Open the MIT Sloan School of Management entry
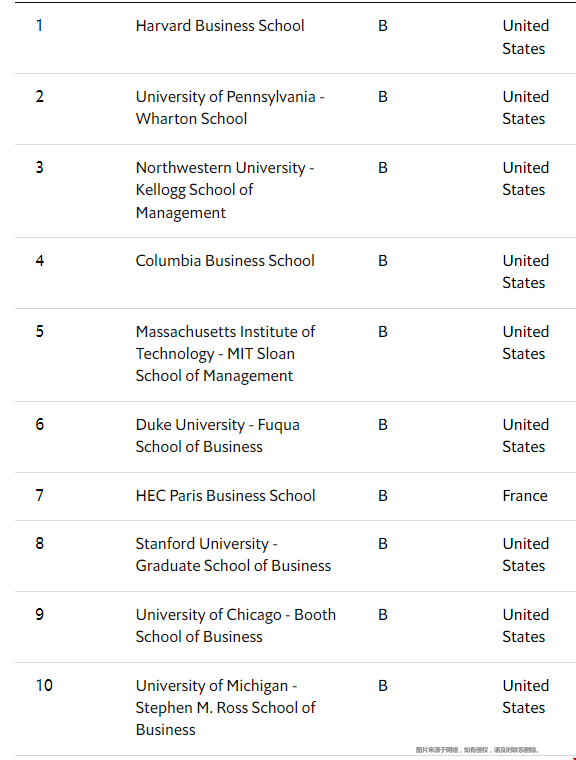Viewport: 576px width, 760px height. (225, 354)
